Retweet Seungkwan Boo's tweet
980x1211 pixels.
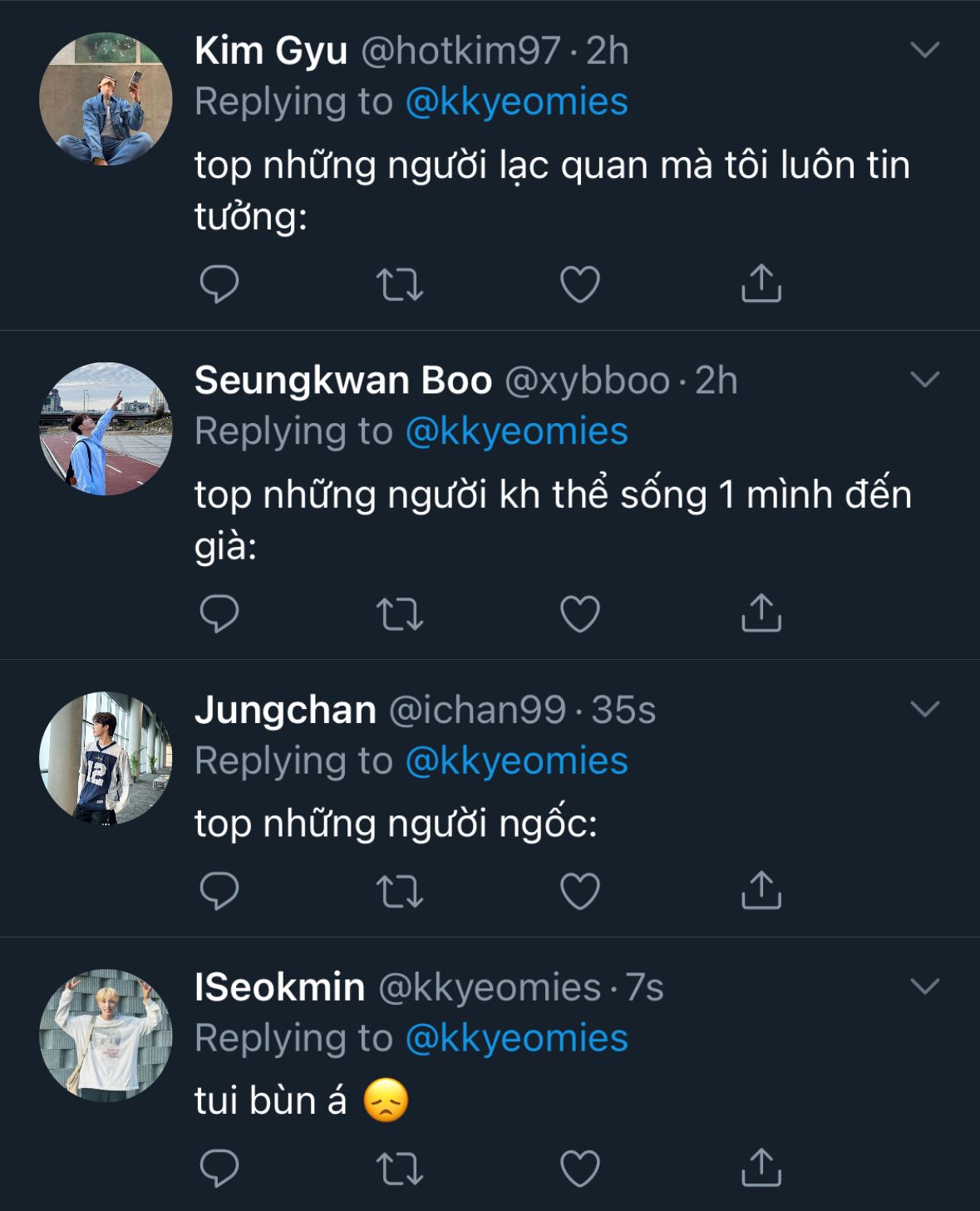400,614
